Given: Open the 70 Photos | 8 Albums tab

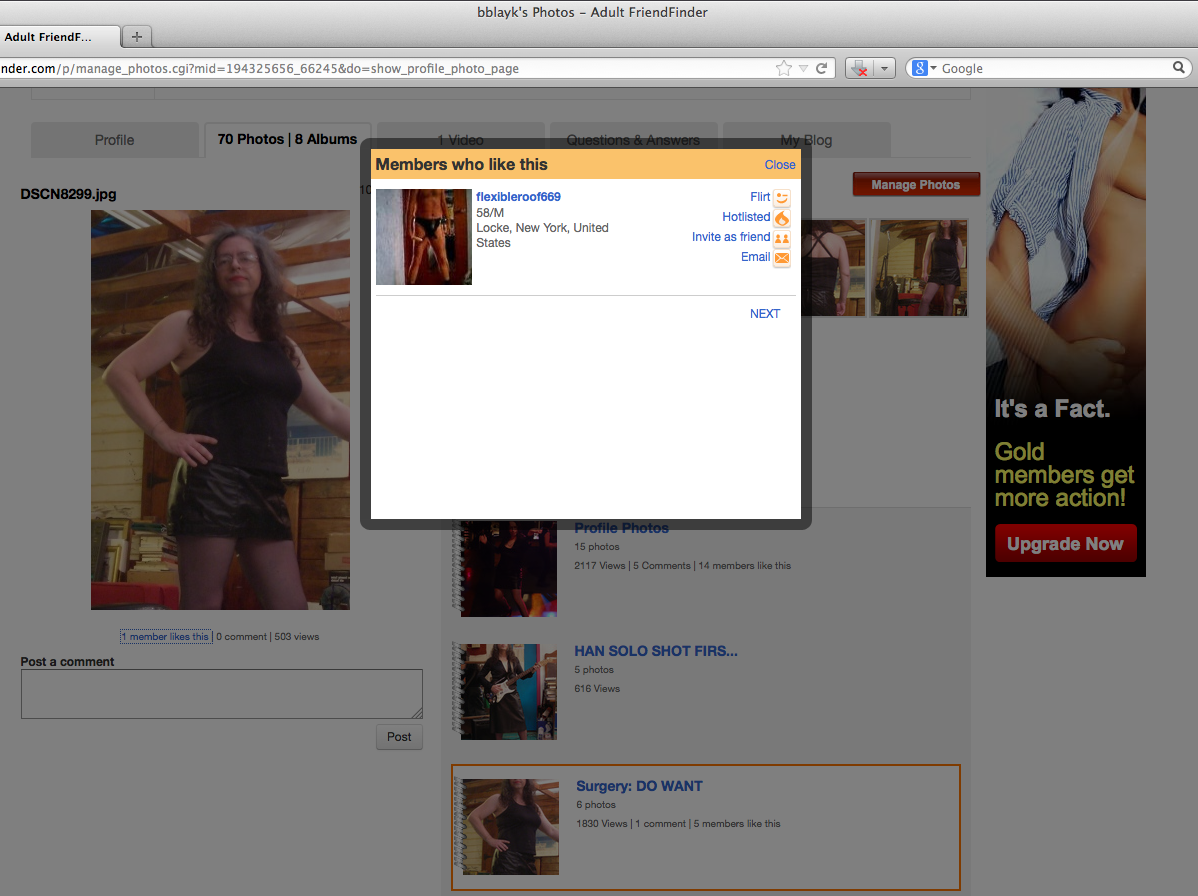Looking at the screenshot, I should pyautogui.click(x=287, y=139).
